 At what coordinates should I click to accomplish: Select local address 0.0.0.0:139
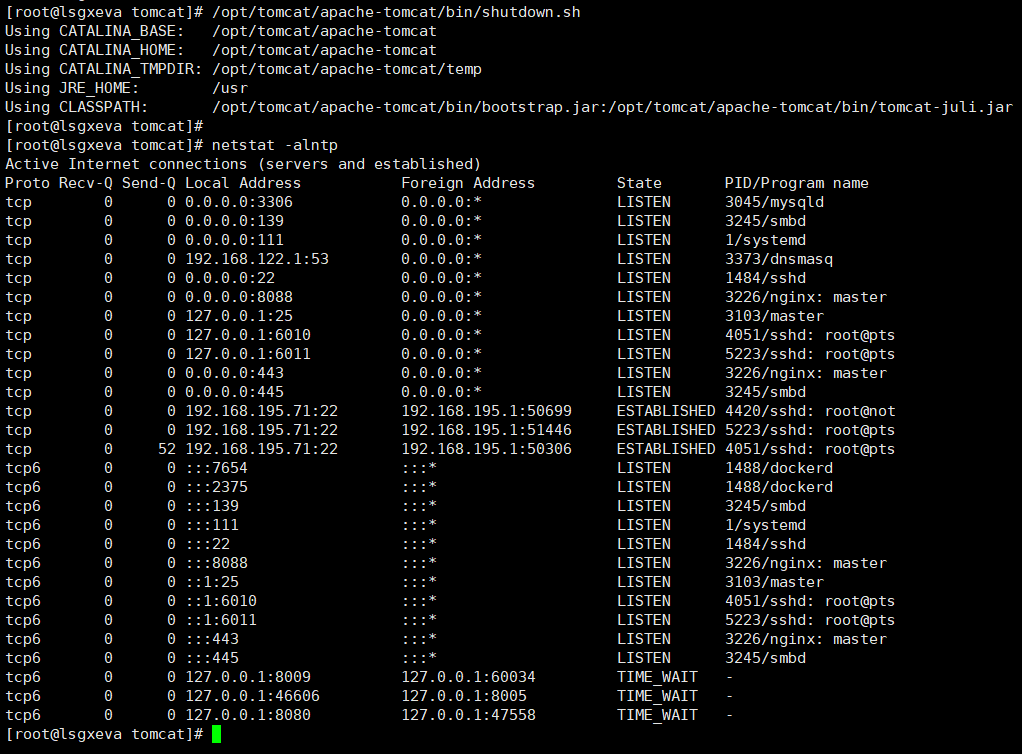[x=234, y=221]
